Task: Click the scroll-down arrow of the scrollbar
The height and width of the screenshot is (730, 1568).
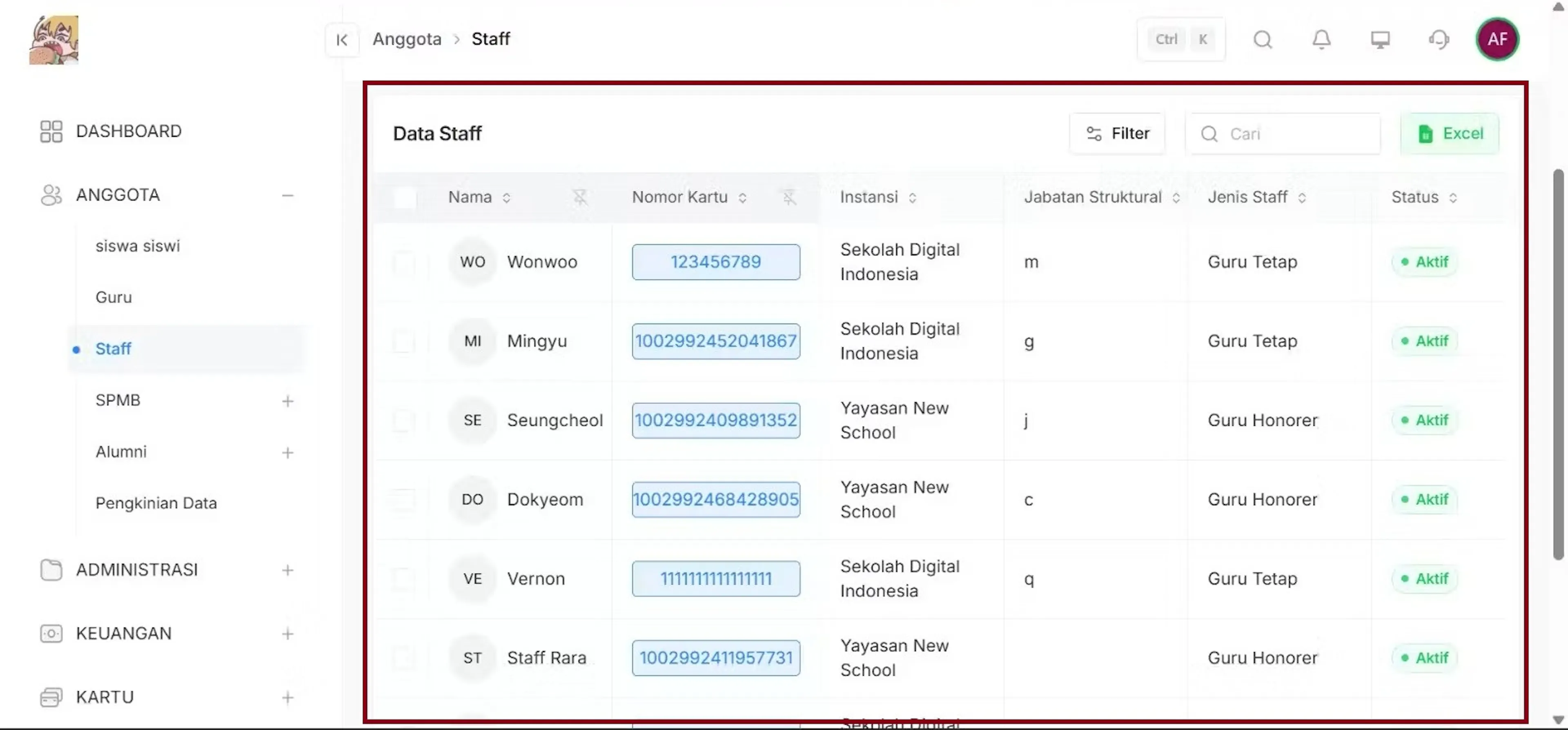Action: (x=1558, y=720)
